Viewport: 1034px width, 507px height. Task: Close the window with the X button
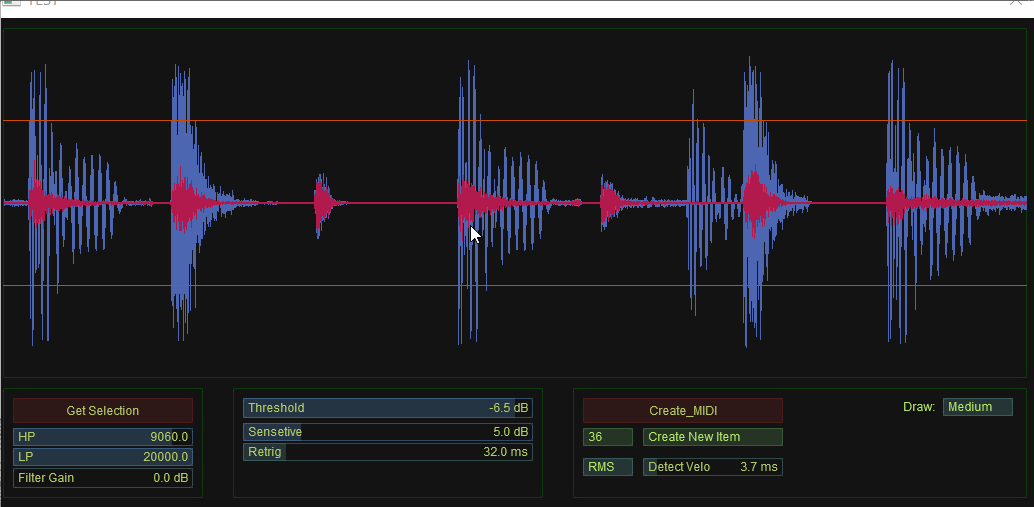pos(1017,3)
